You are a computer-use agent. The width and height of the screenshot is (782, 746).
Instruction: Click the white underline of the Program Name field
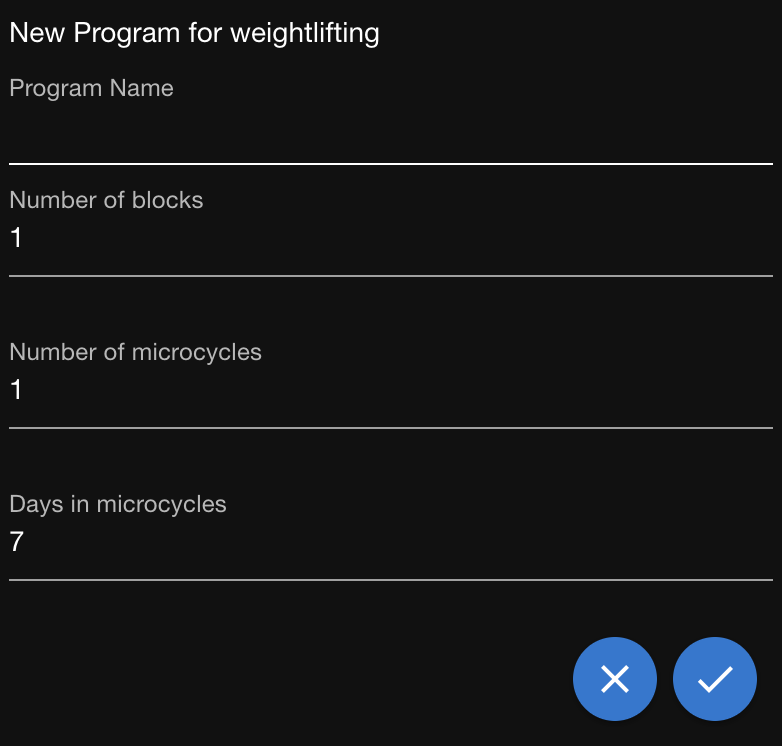pos(390,162)
